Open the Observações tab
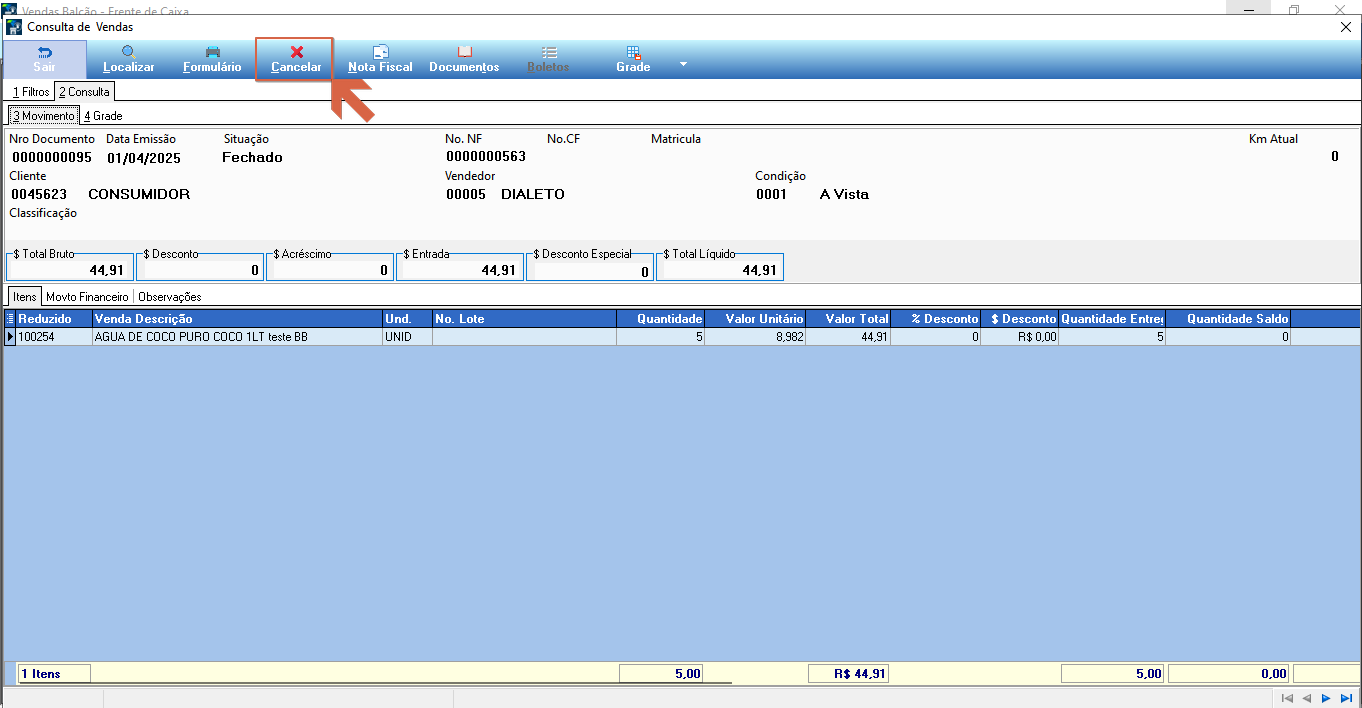 (x=170, y=297)
